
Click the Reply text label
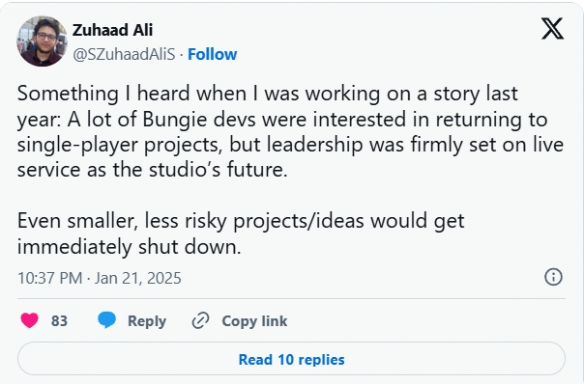147,321
